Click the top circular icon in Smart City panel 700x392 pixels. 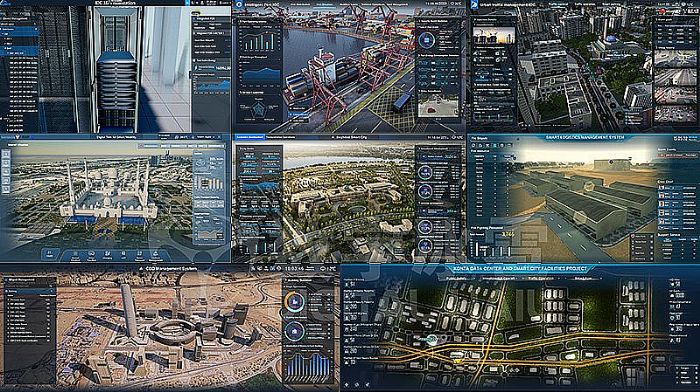pyautogui.click(x=425, y=172)
